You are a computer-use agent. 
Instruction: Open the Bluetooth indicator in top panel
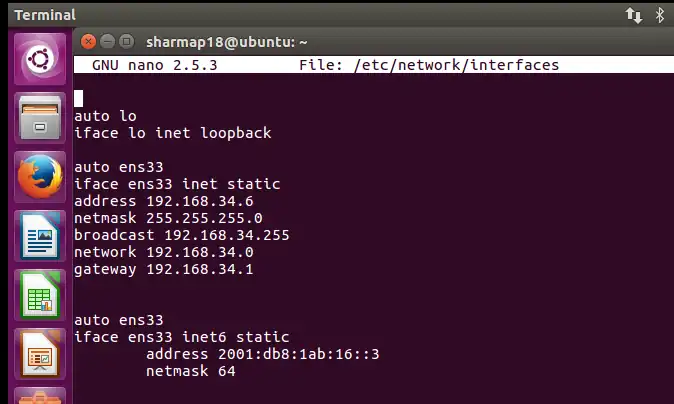point(660,14)
